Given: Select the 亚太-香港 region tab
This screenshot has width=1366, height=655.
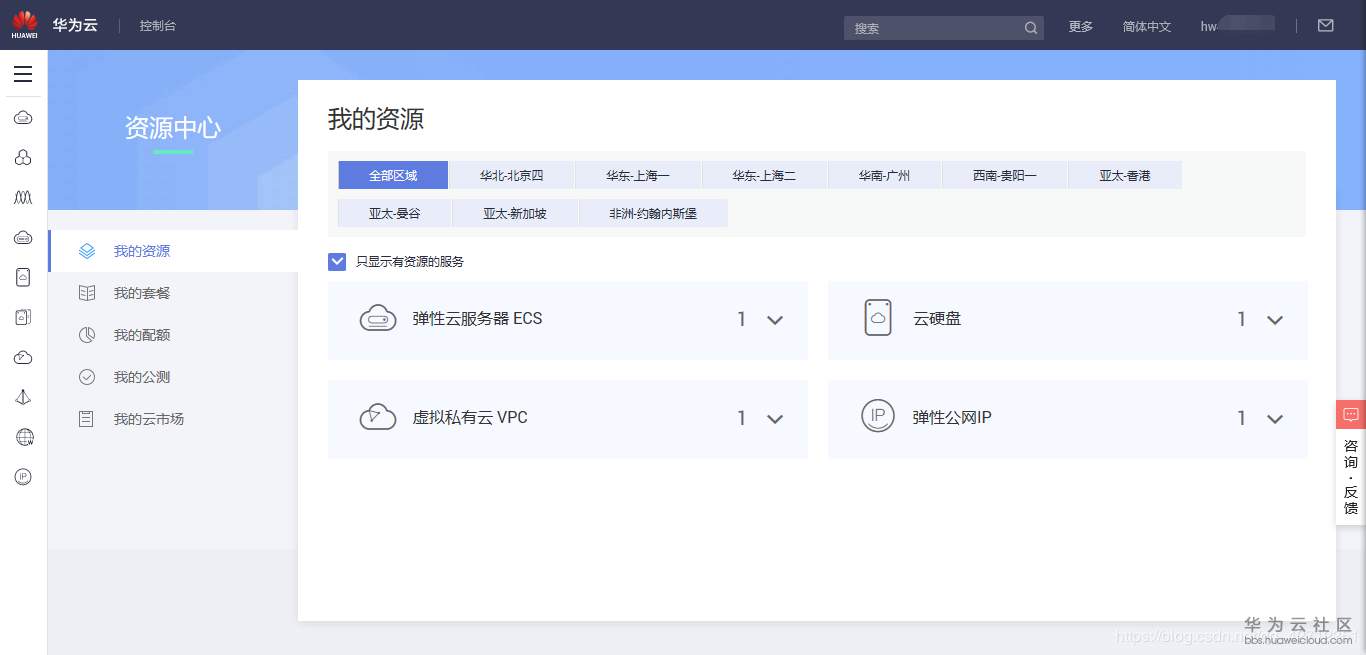Looking at the screenshot, I should coord(1125,175).
